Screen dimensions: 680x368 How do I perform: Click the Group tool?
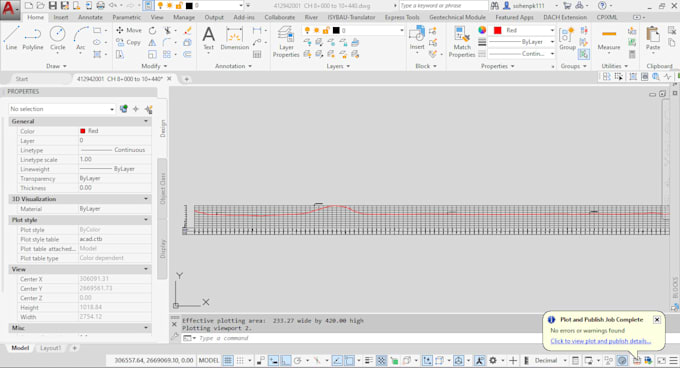(567, 39)
